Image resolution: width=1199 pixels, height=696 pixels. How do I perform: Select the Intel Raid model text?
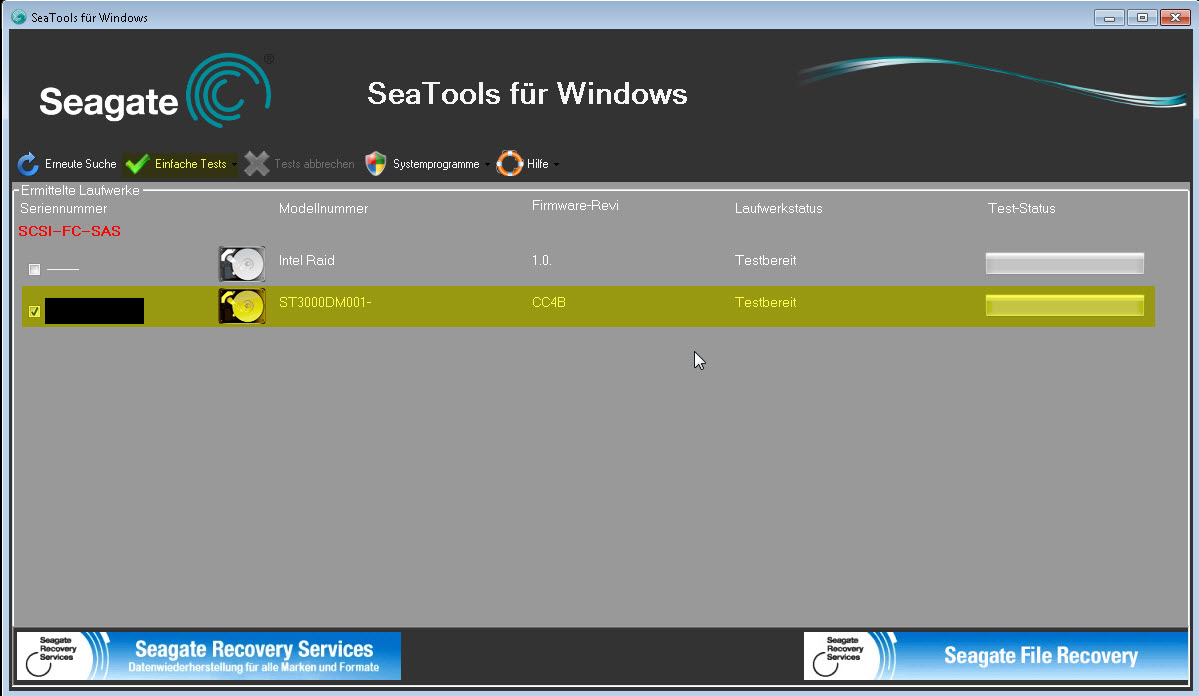tap(307, 260)
